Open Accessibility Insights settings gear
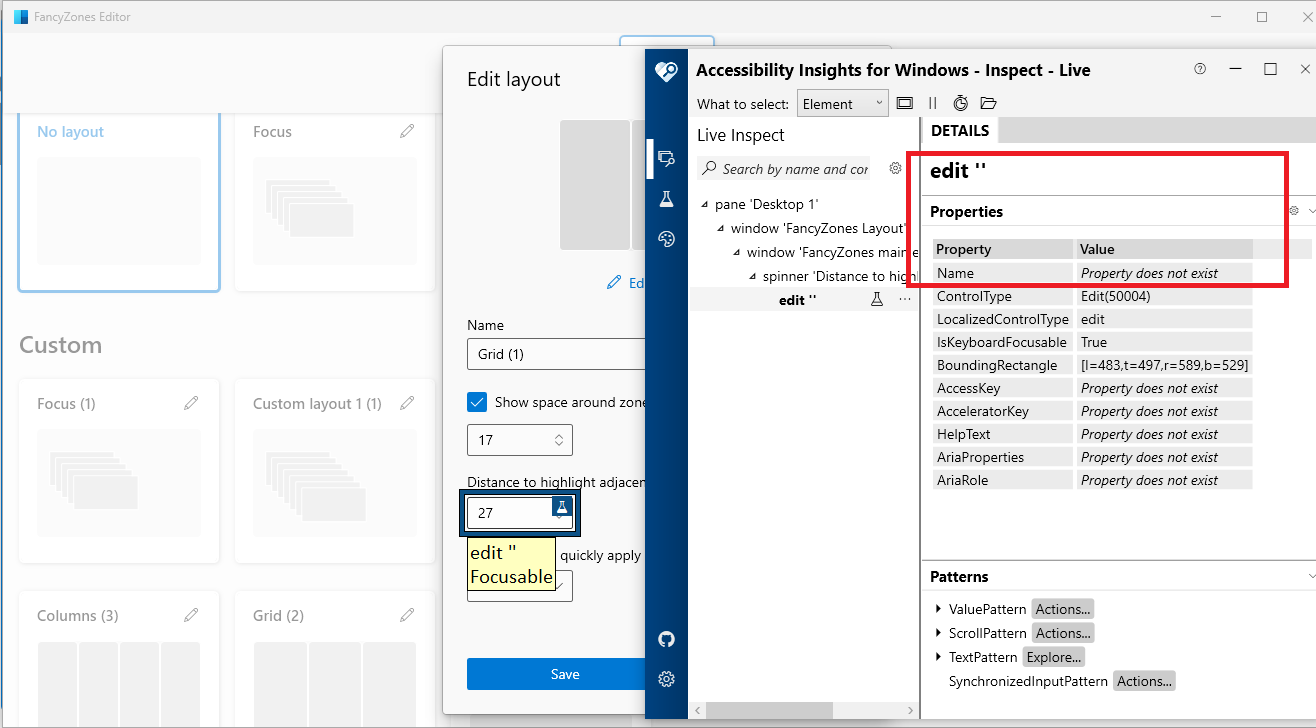The image size is (1316, 728). tap(666, 679)
